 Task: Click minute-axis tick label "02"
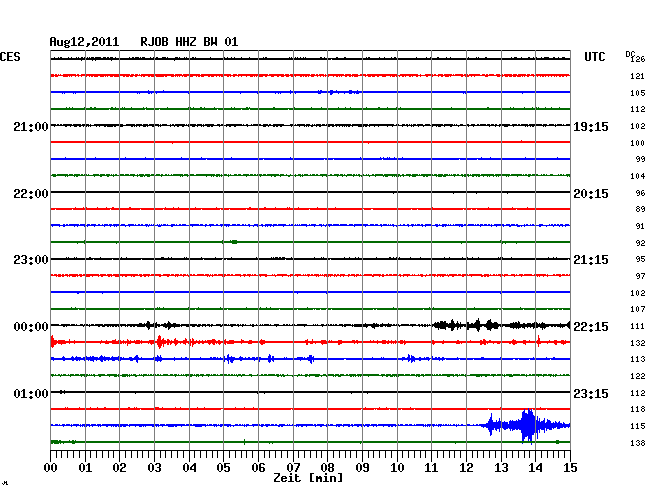119,468
